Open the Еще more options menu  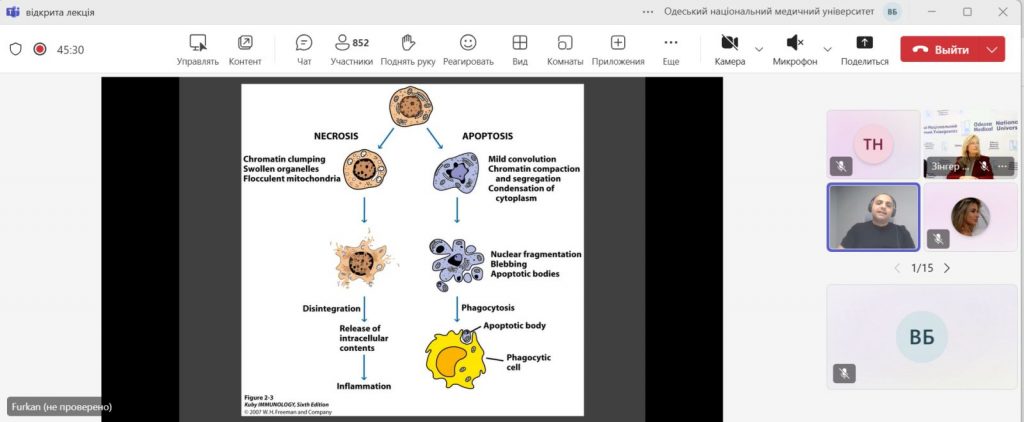click(671, 49)
